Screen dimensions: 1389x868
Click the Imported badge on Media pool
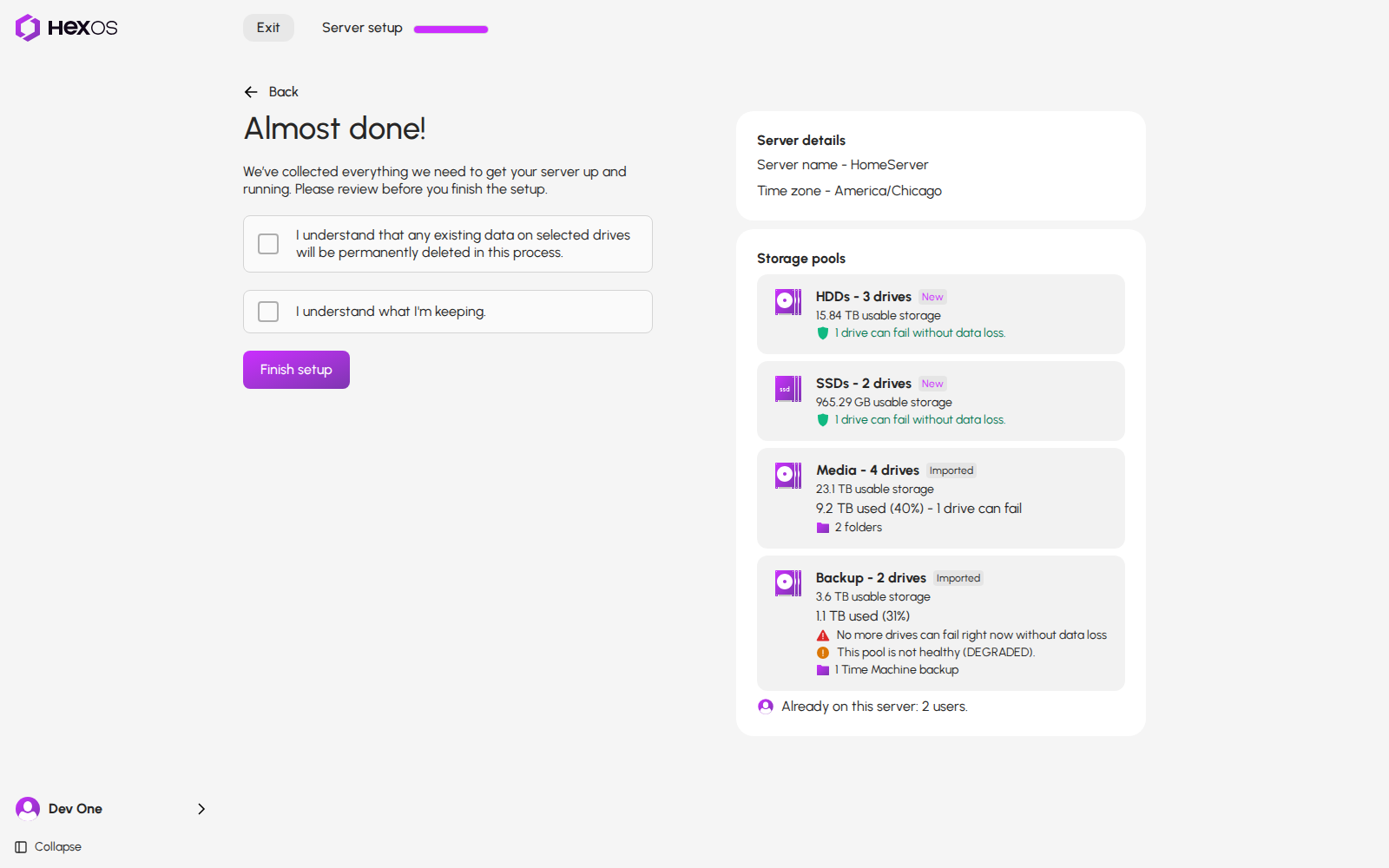pos(951,470)
